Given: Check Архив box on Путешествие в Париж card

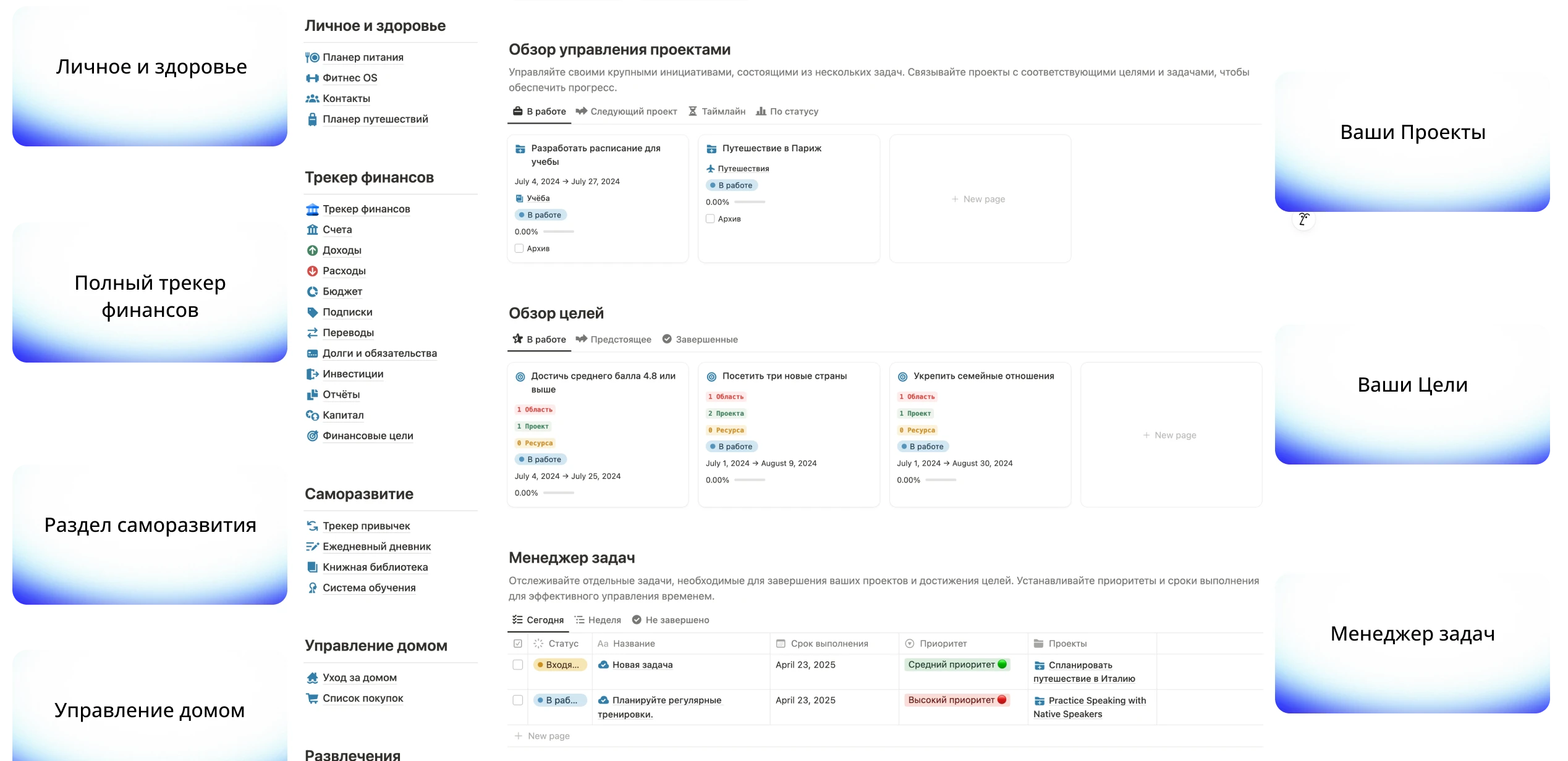Looking at the screenshot, I should coord(710,219).
